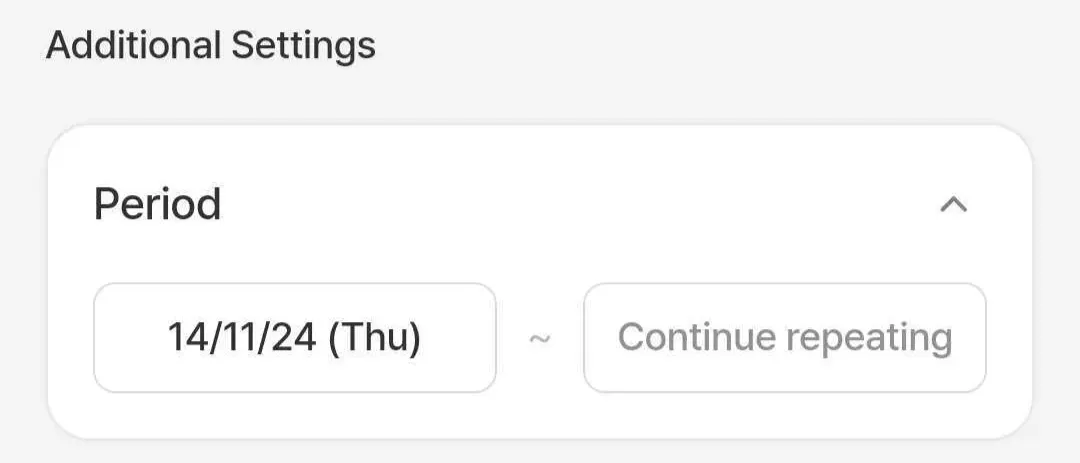Click the Period card header row
The image size is (1080, 463).
tap(538, 205)
